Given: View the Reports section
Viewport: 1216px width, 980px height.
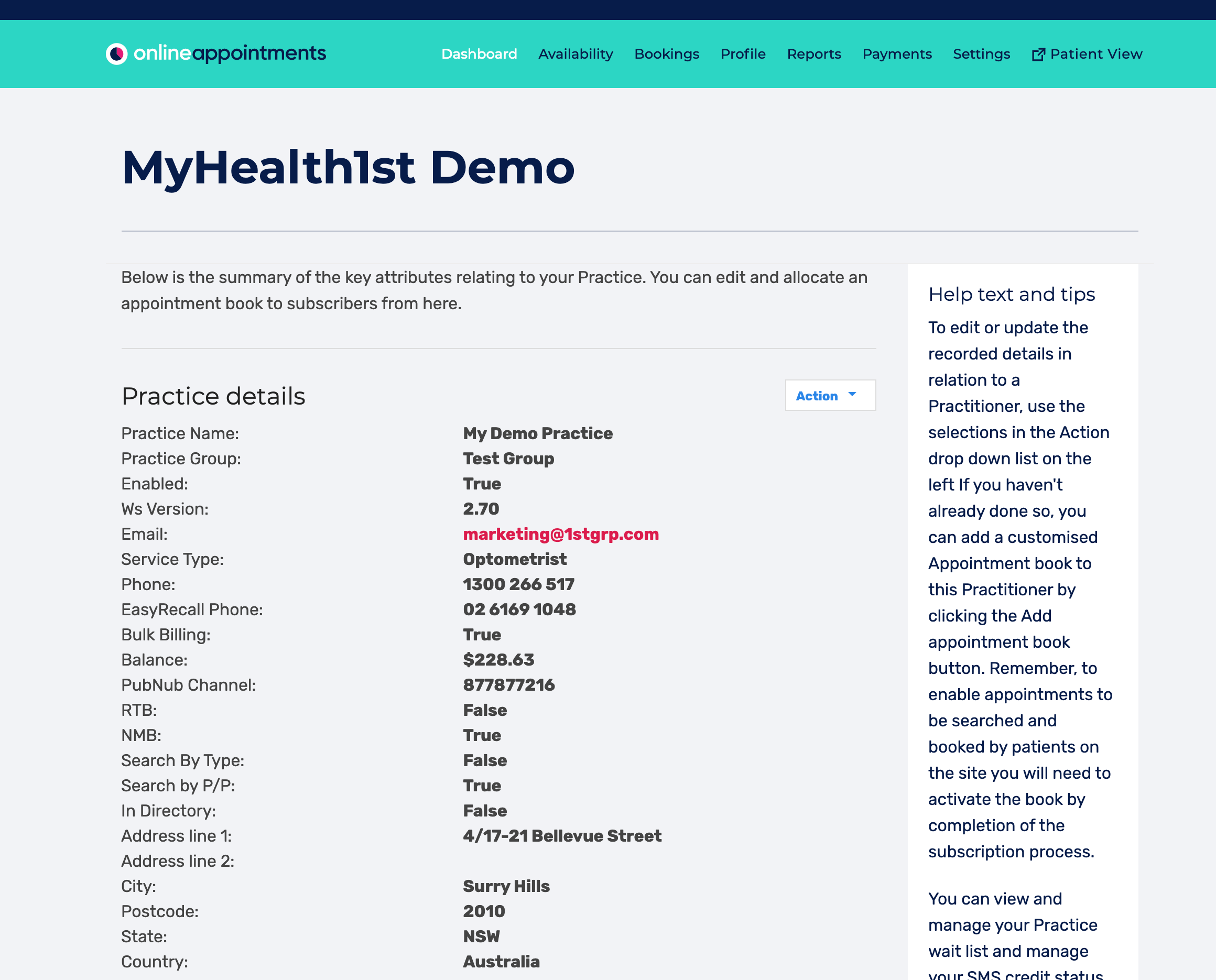Looking at the screenshot, I should tap(813, 53).
